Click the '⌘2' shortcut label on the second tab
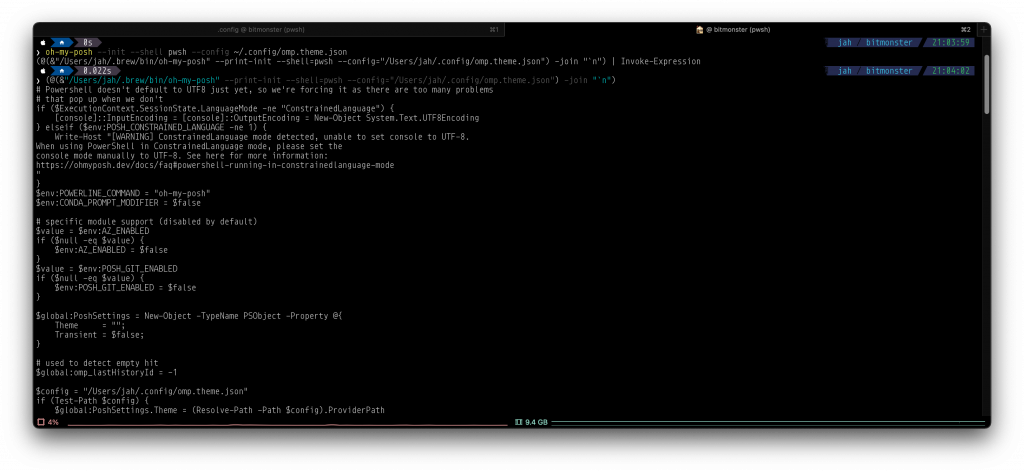 coord(966,29)
